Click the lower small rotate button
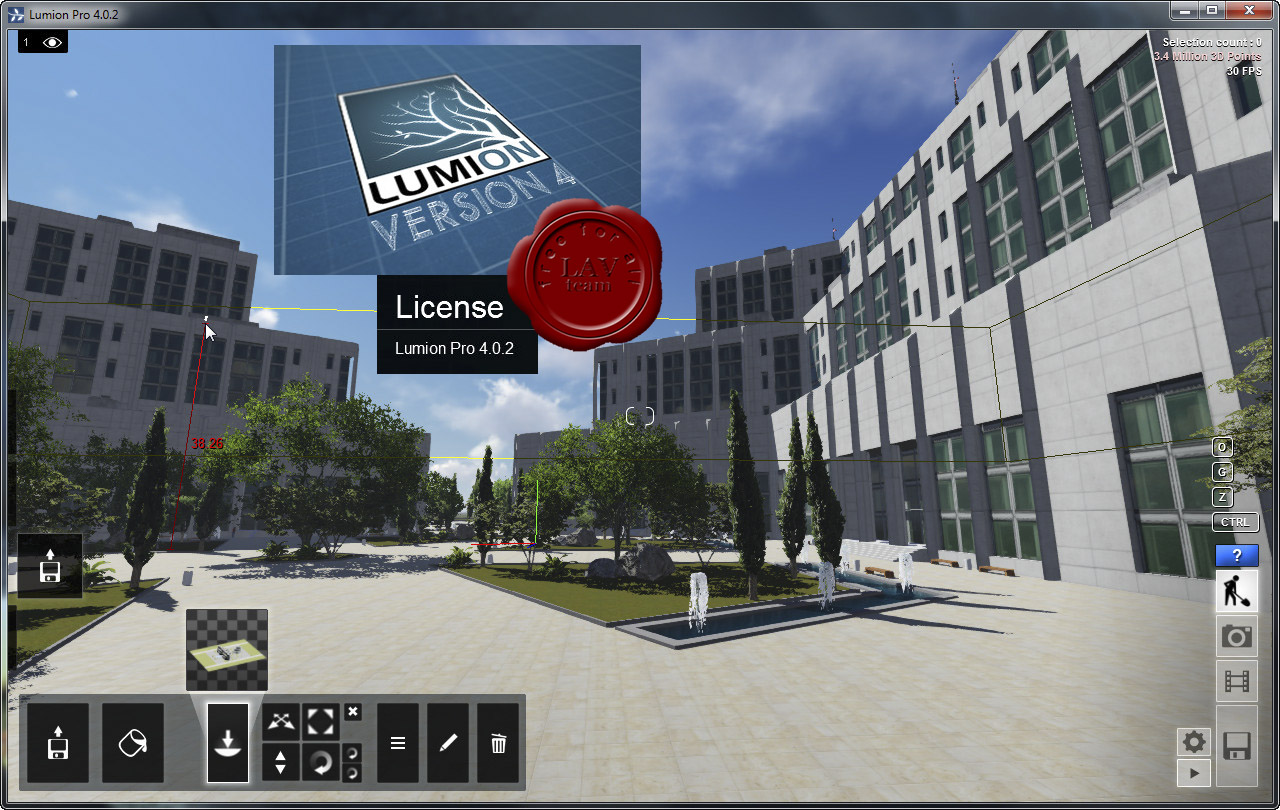Image resolution: width=1280 pixels, height=810 pixels. click(x=353, y=773)
